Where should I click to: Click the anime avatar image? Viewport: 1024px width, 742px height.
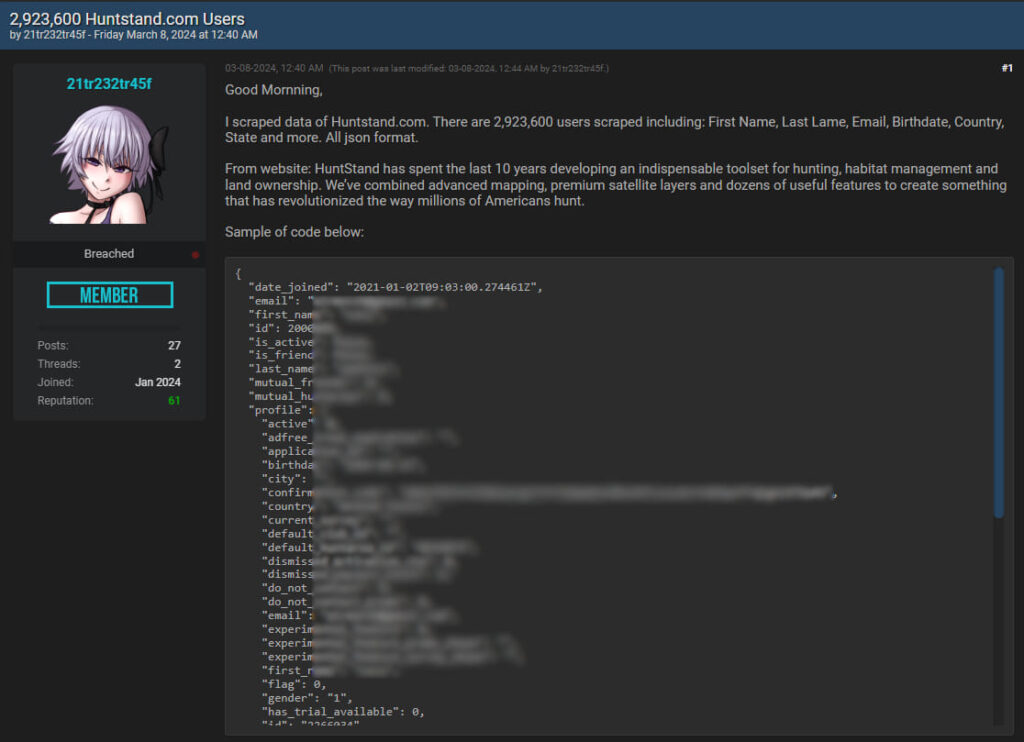[x=108, y=165]
